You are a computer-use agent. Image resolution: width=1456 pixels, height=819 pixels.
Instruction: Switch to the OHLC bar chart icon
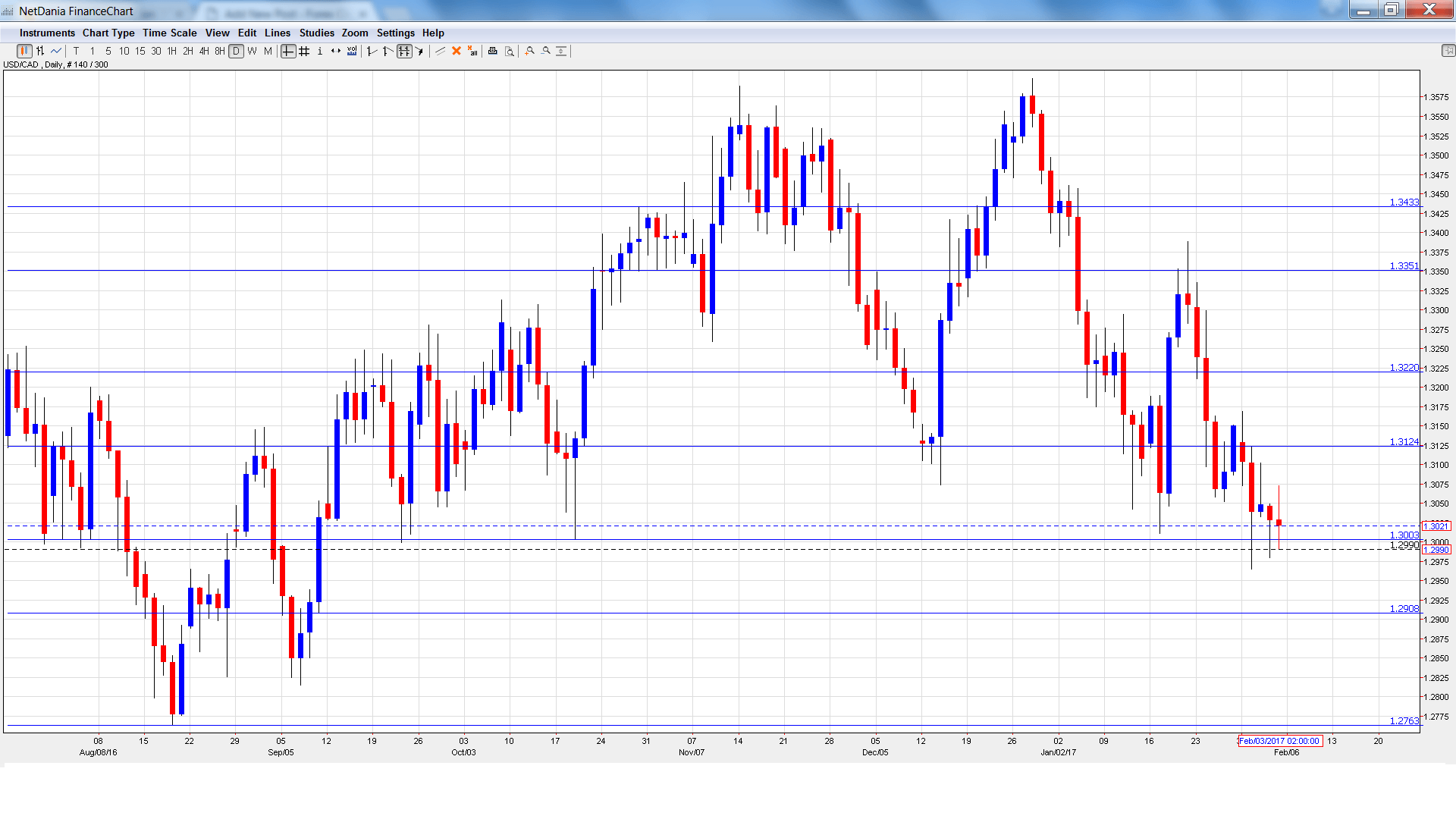40,51
